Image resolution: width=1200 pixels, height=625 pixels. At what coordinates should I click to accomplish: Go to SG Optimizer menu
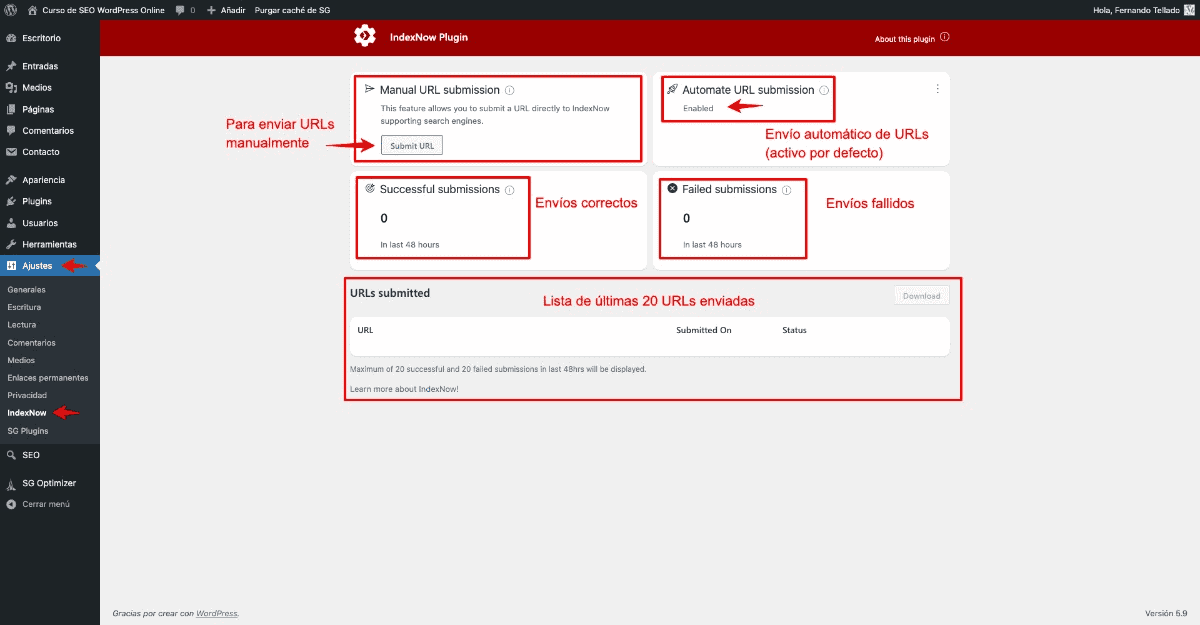50,483
